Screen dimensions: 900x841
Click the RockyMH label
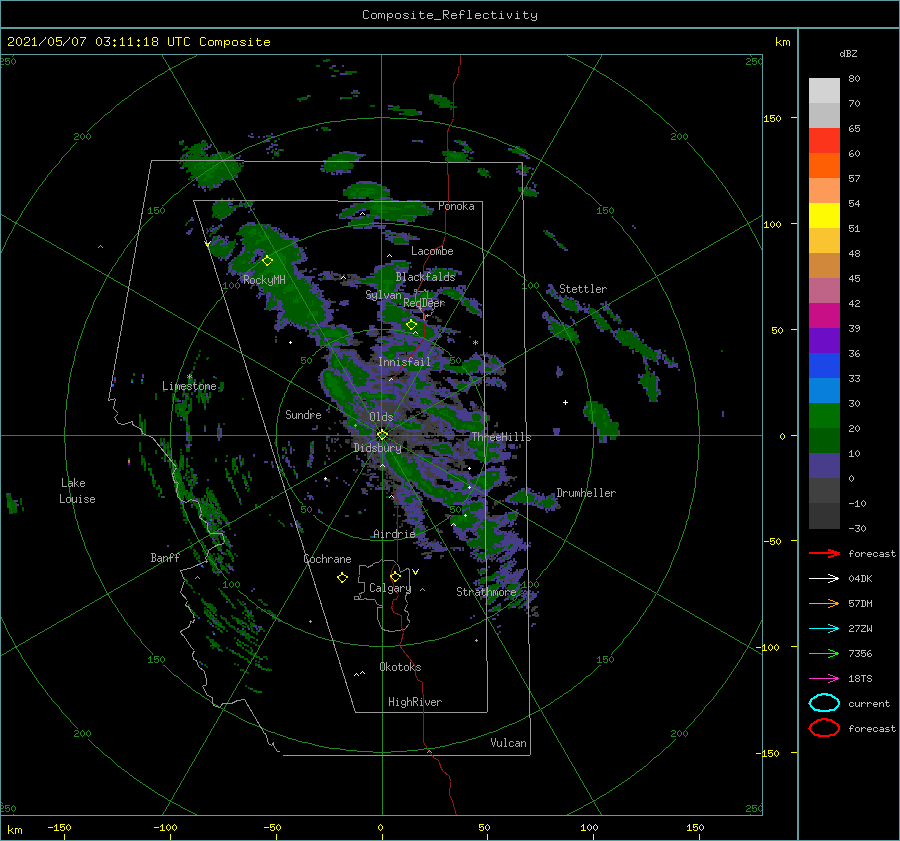(264, 280)
